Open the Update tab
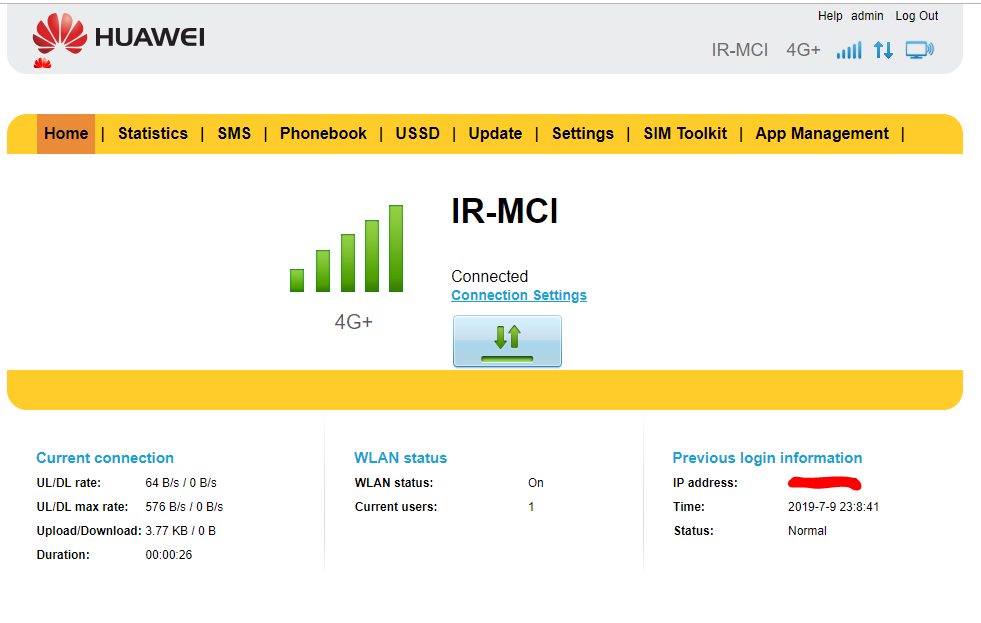 tap(495, 134)
